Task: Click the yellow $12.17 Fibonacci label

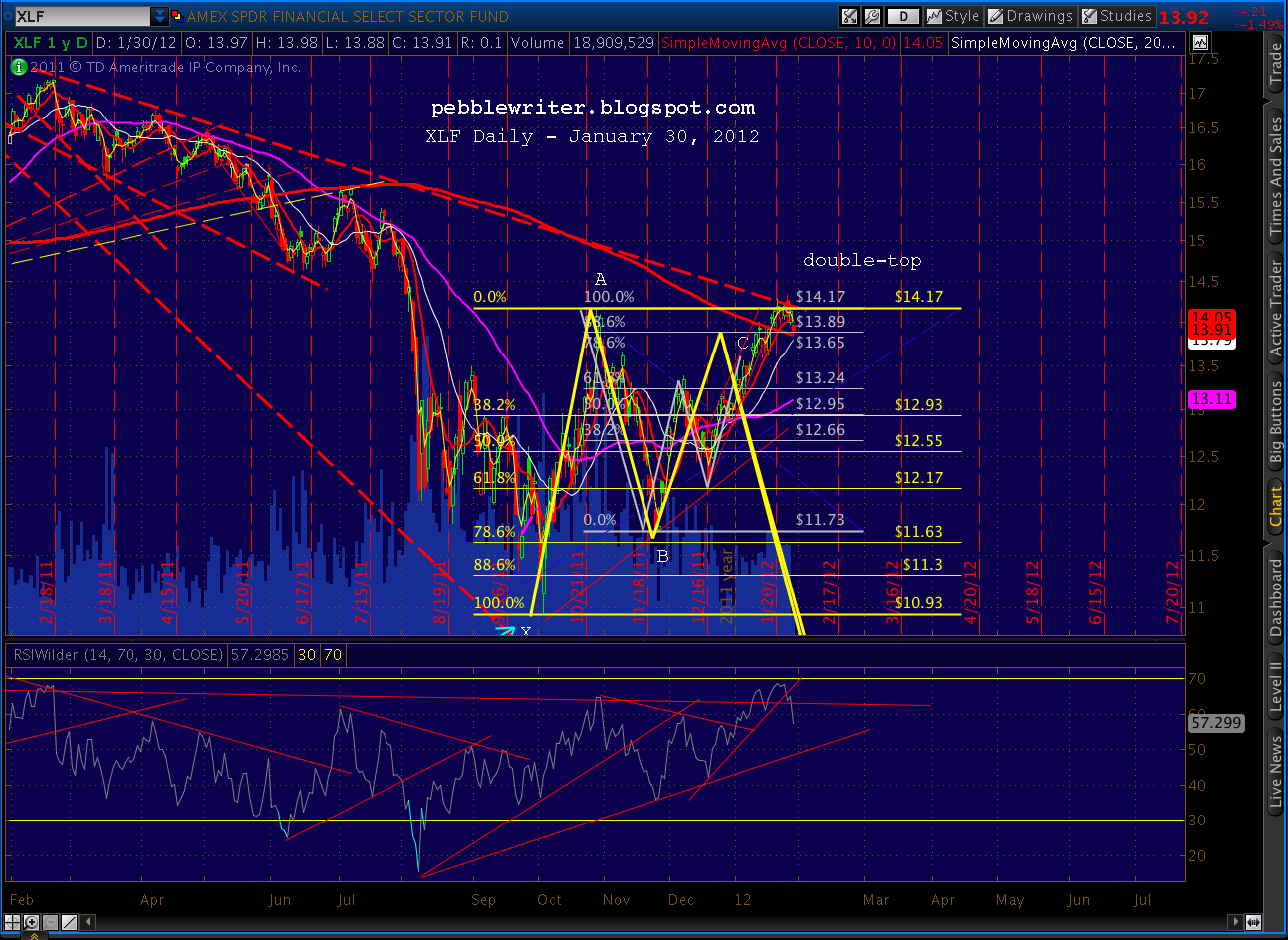Action: click(918, 478)
